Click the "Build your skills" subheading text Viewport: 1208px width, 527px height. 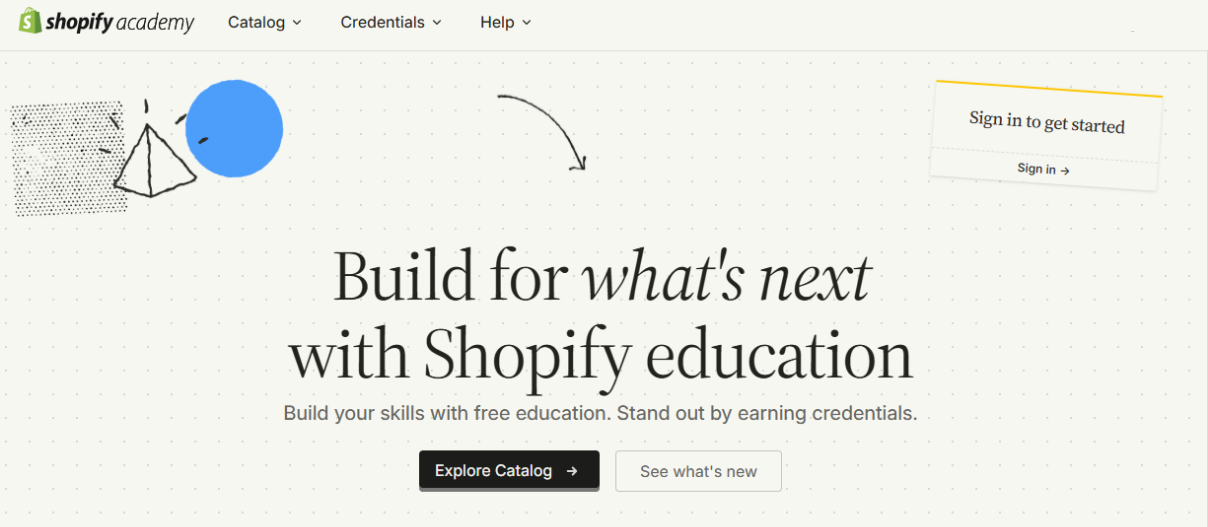(x=600, y=413)
